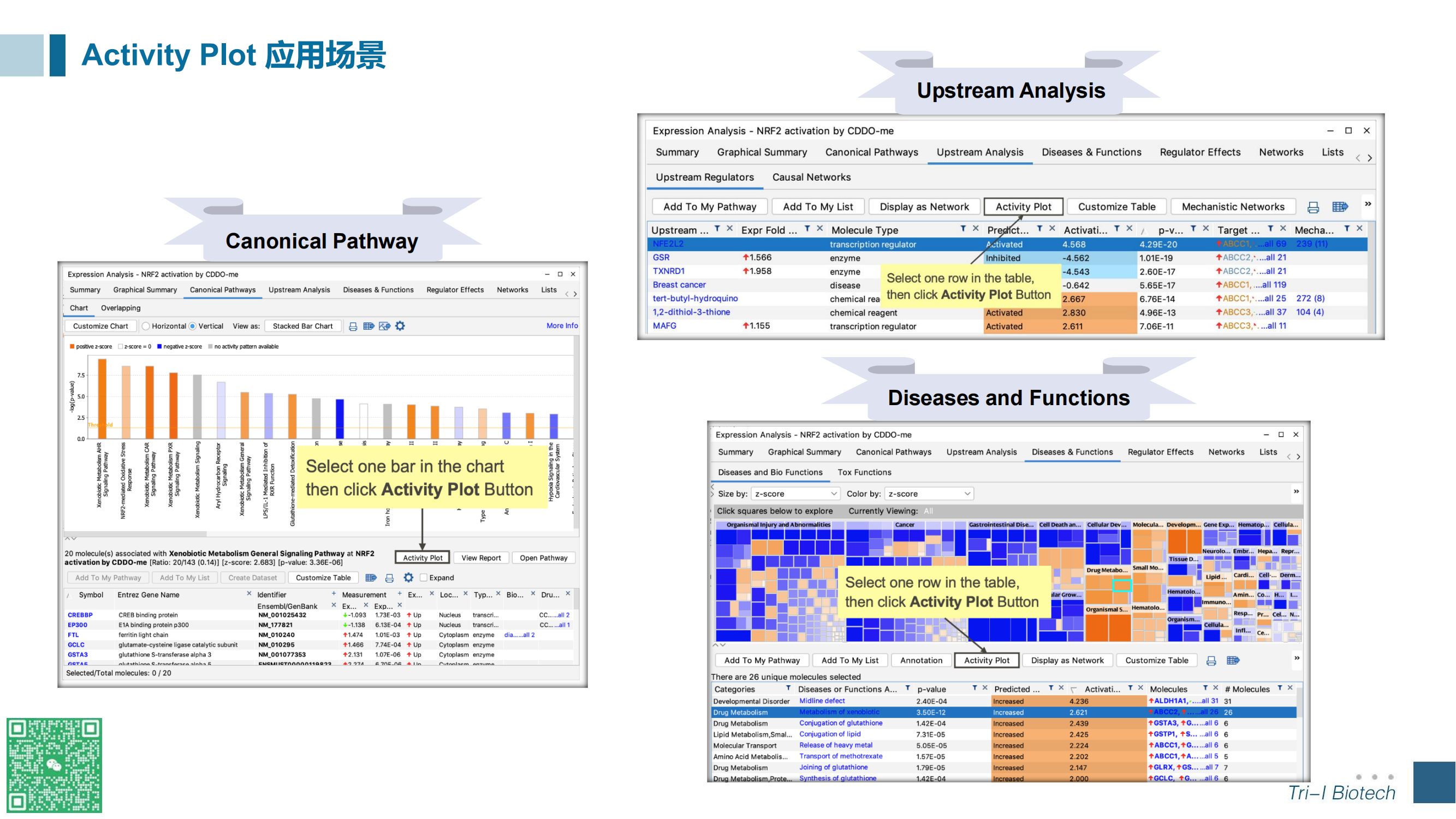Open the Midline defect function link

tap(822, 701)
